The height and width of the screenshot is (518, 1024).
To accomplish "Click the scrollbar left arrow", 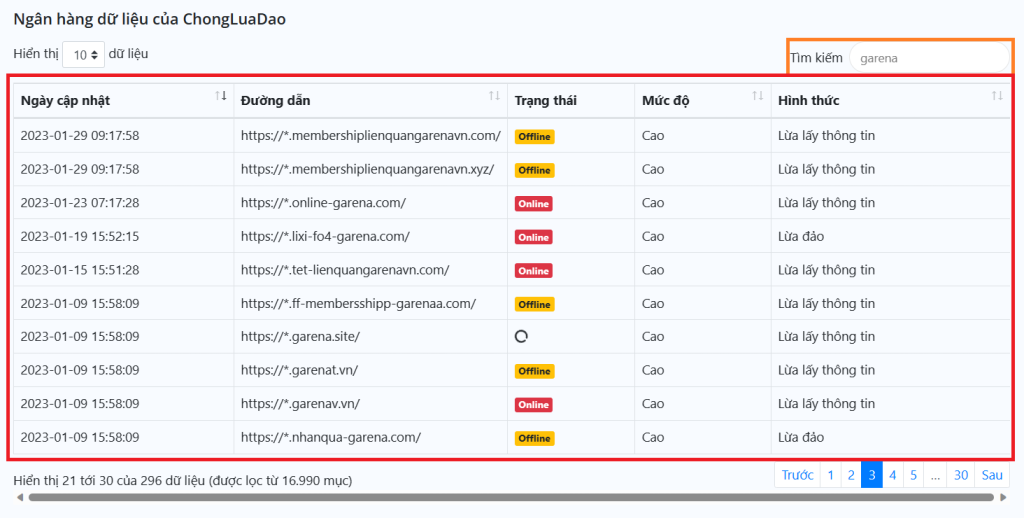I will 20,497.
